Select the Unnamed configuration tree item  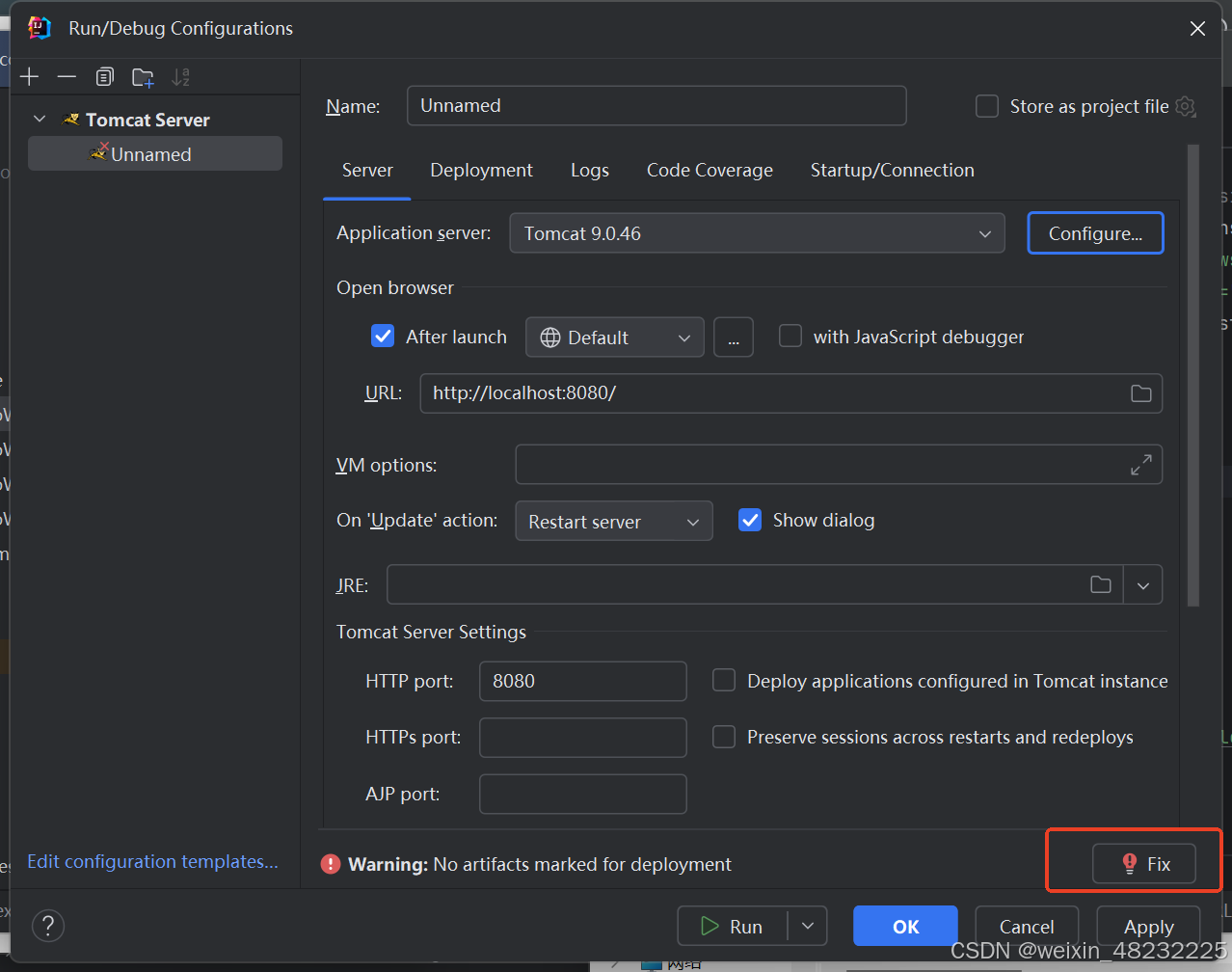[155, 153]
